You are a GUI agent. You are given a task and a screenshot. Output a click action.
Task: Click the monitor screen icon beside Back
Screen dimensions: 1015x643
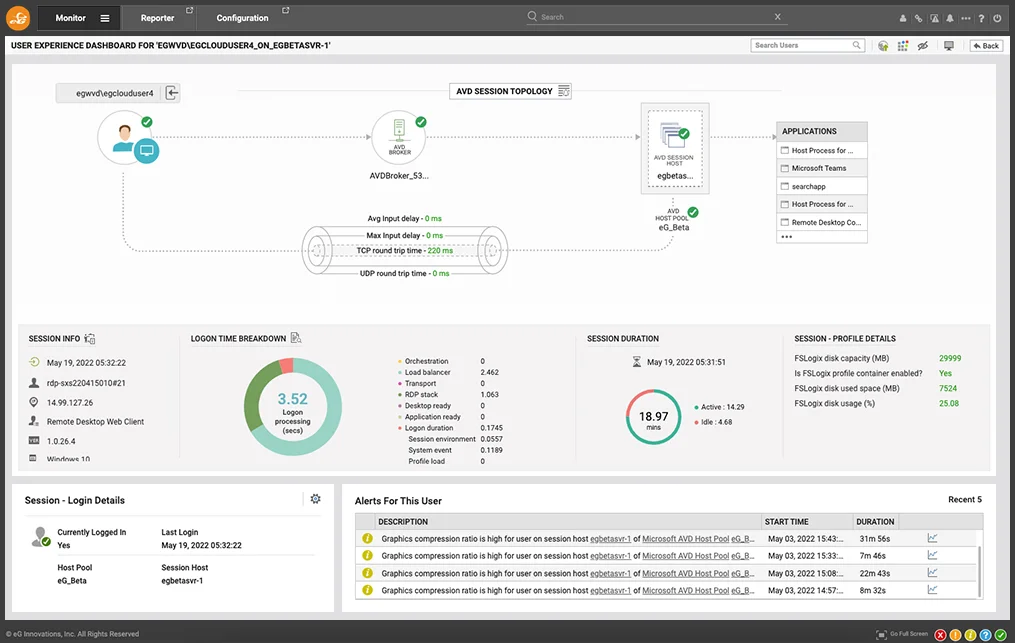pyautogui.click(x=948, y=46)
